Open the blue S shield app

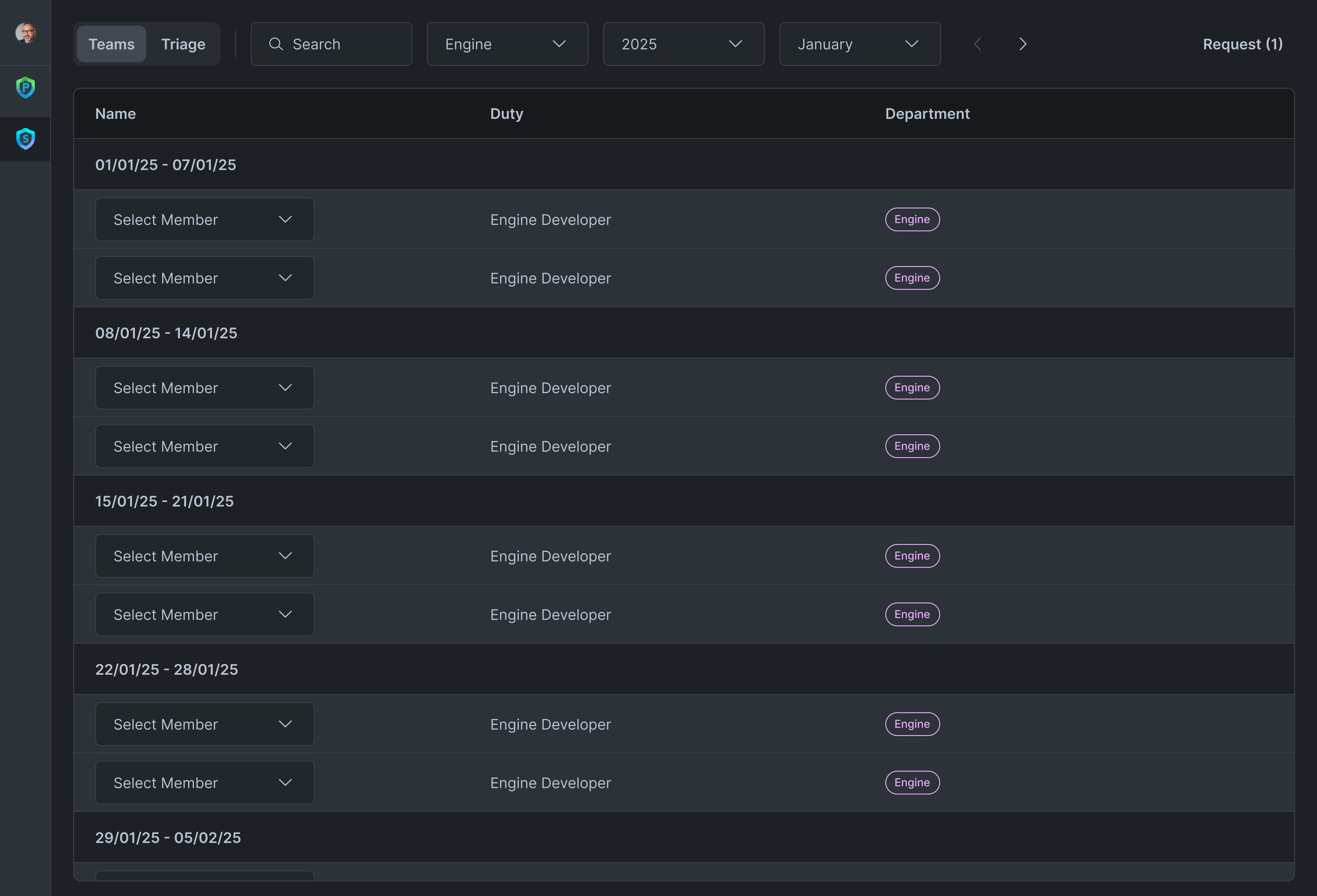26,139
